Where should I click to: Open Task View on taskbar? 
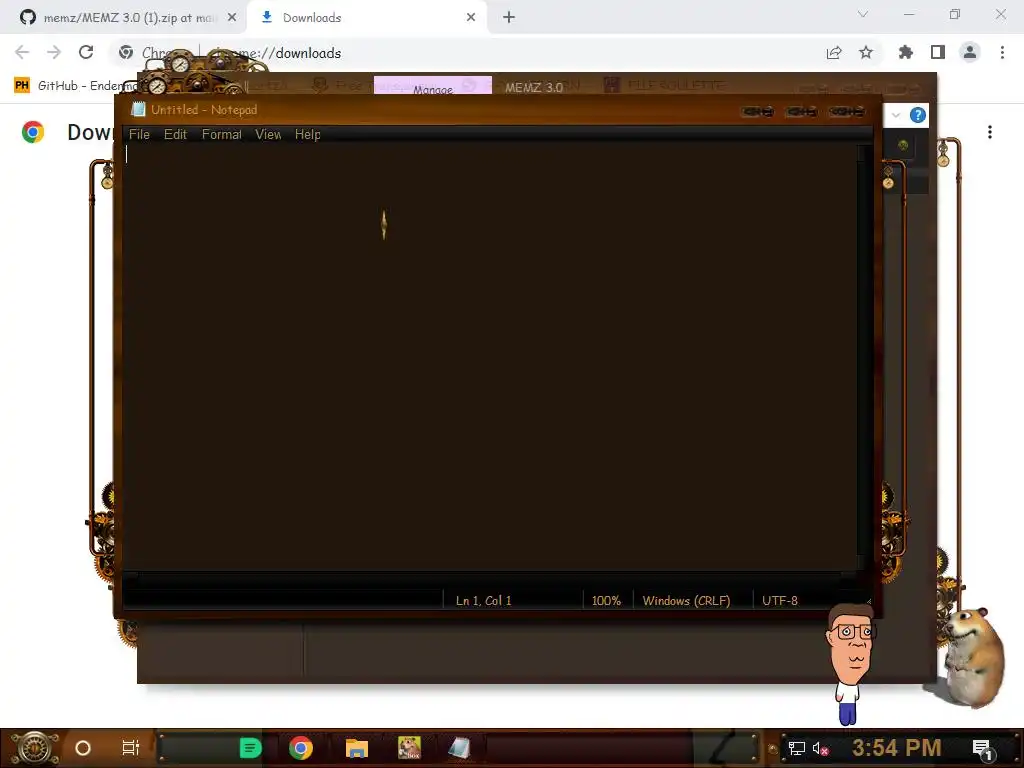[131, 748]
